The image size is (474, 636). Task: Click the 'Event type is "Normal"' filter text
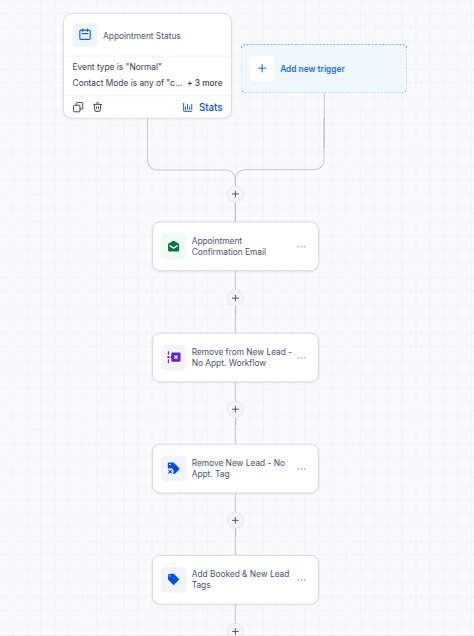(x=117, y=67)
